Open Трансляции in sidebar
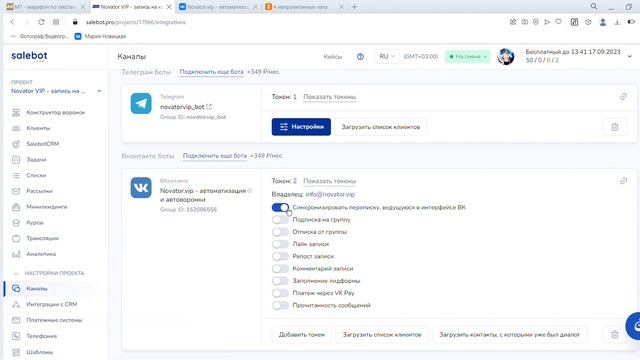The image size is (640, 360). (x=42, y=238)
